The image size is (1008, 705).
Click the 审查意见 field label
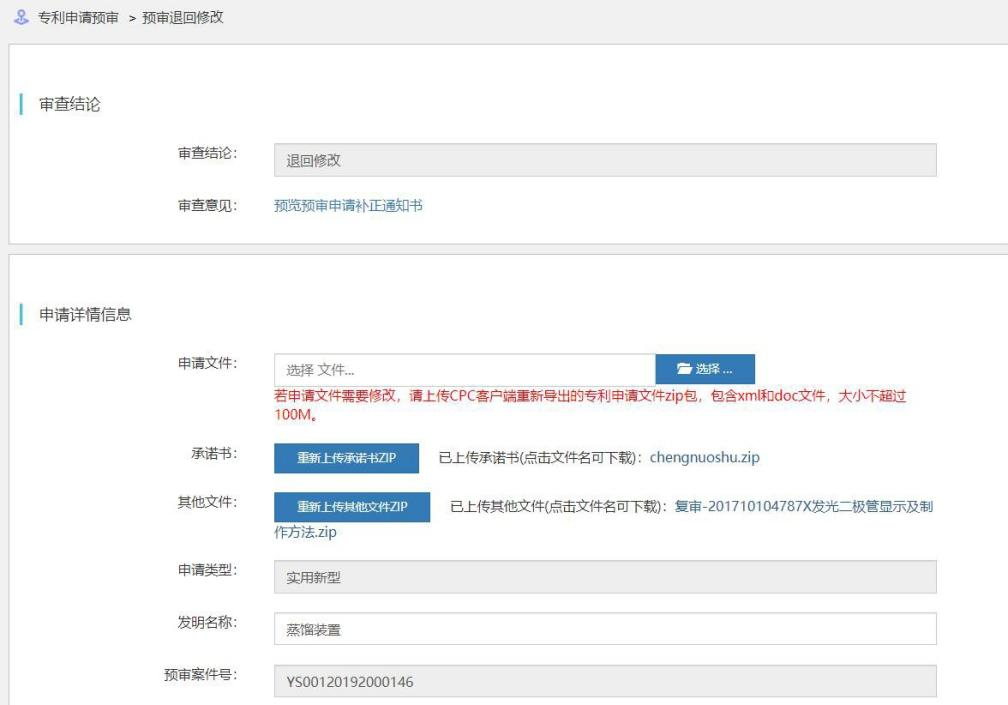(x=207, y=205)
